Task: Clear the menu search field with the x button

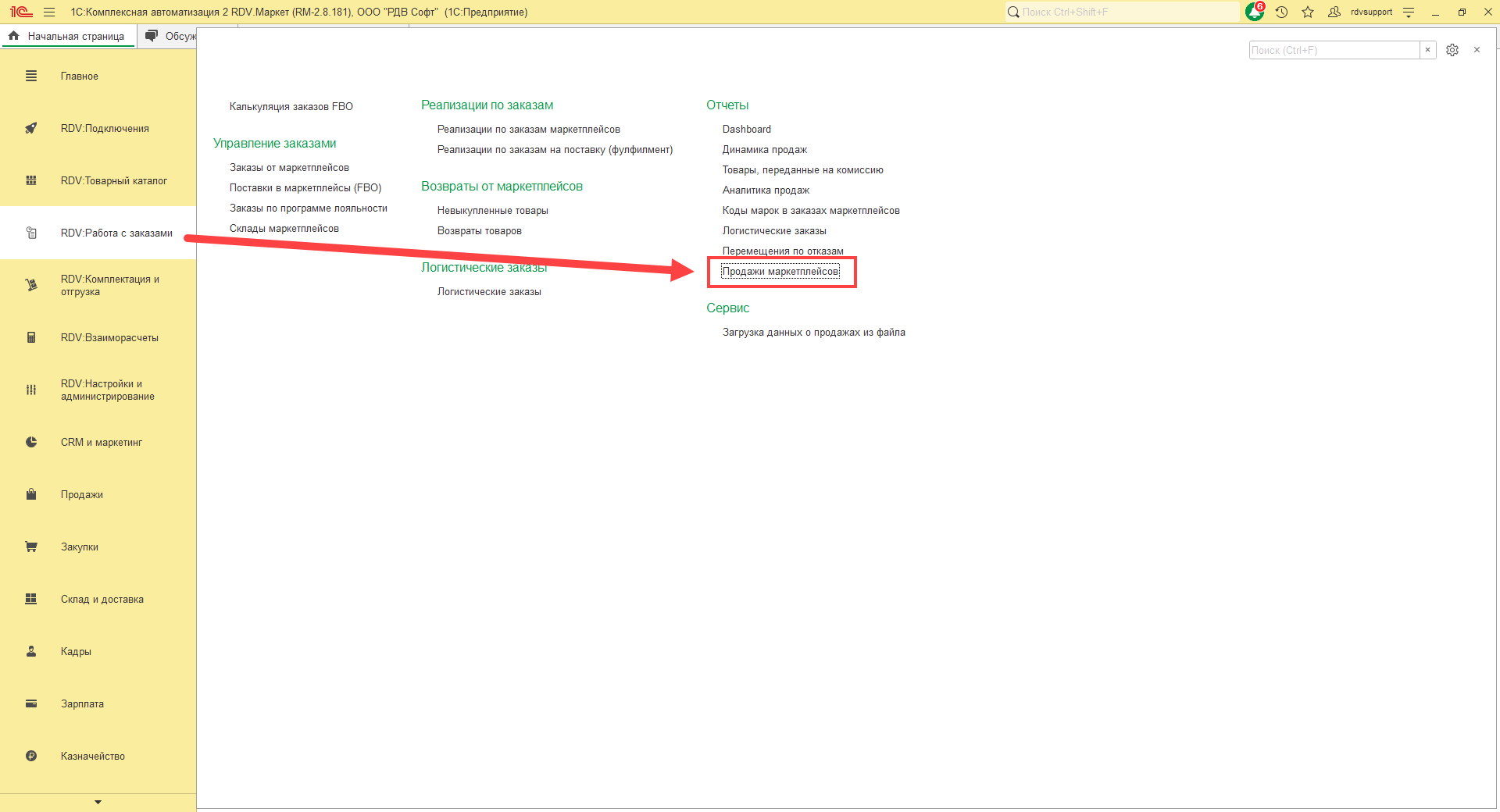Action: 1428,50
